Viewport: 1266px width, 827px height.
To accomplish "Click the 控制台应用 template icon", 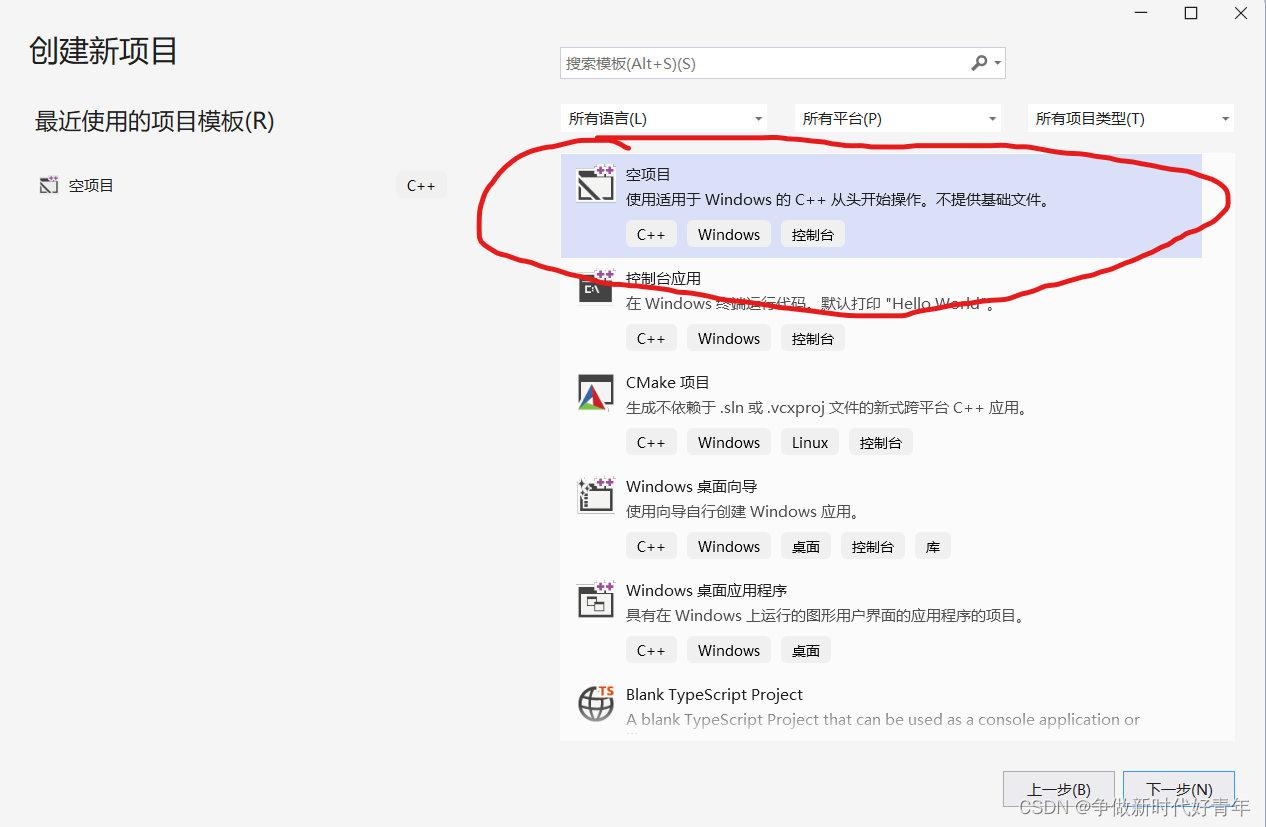I will 596,288.
